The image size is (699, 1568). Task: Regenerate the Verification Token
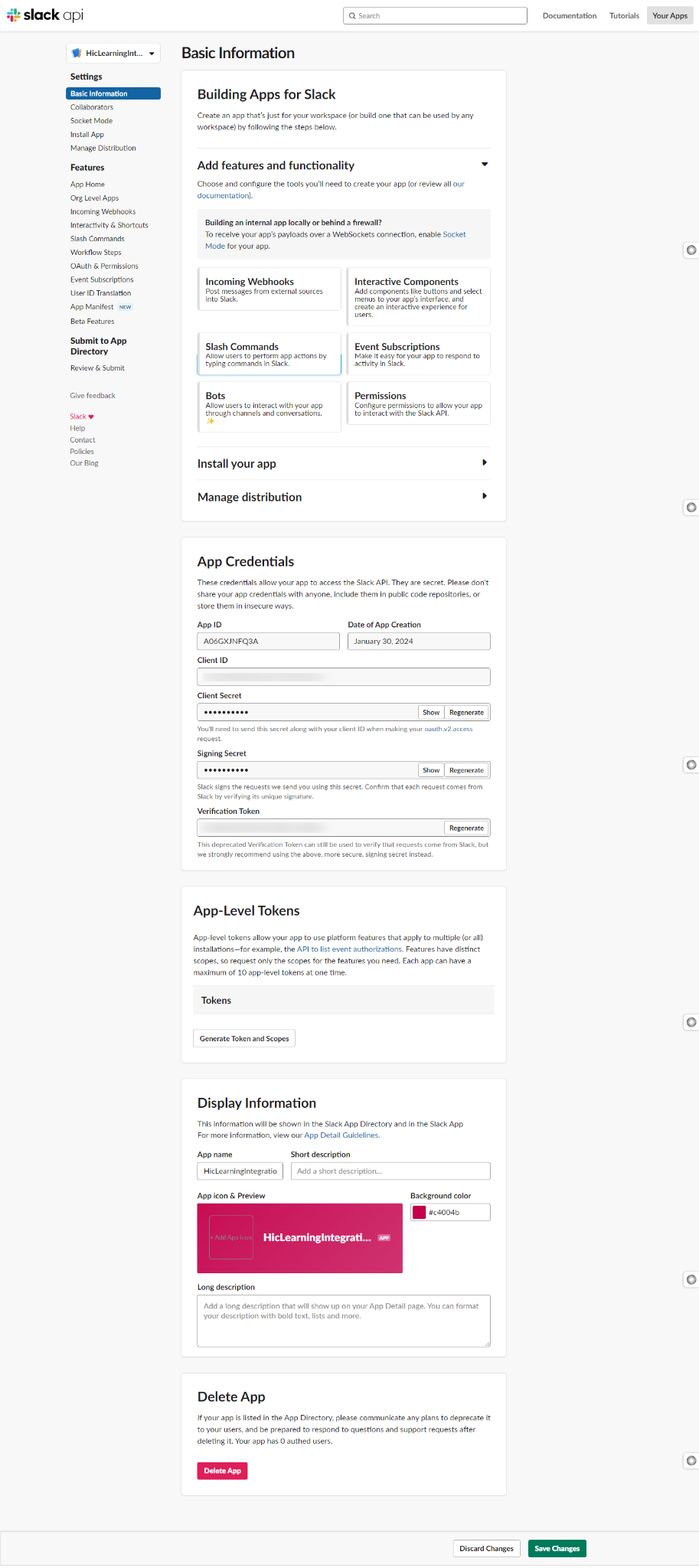[x=466, y=828]
